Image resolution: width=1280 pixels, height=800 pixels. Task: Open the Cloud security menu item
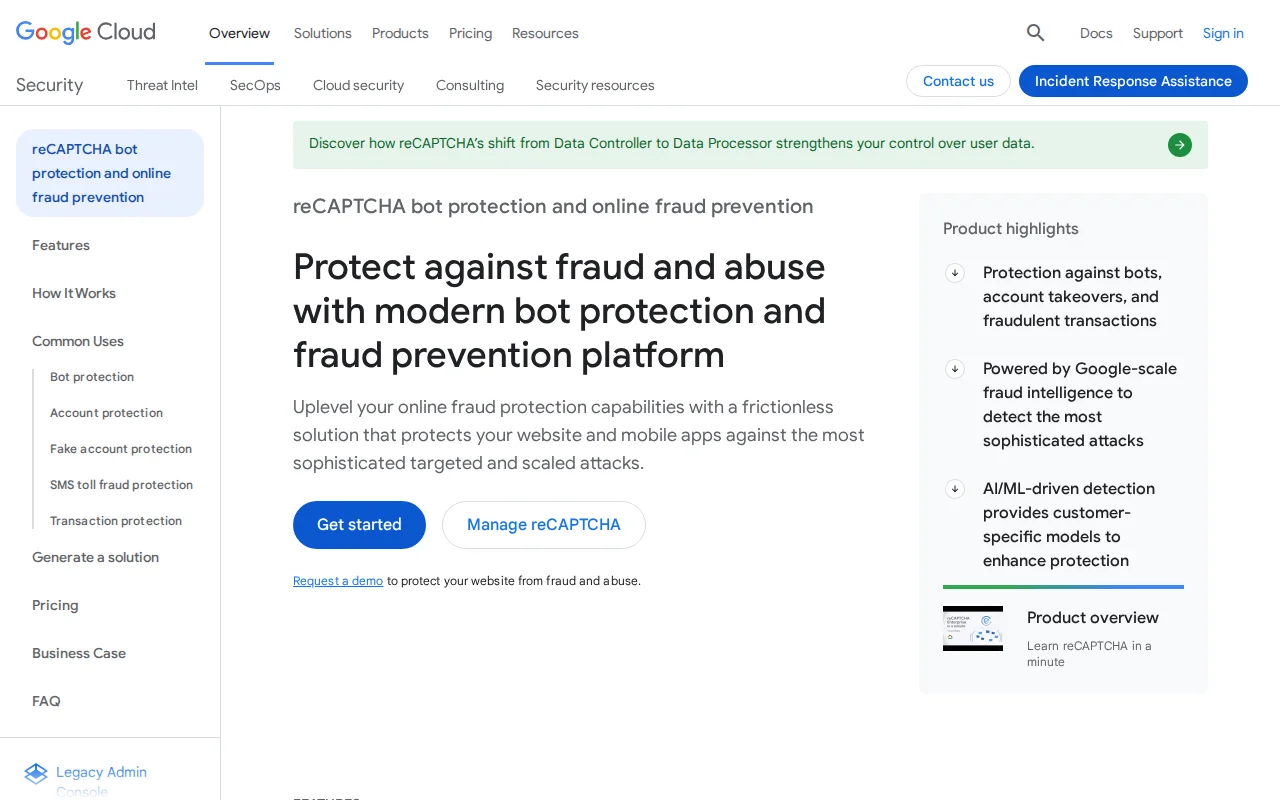[x=358, y=85]
